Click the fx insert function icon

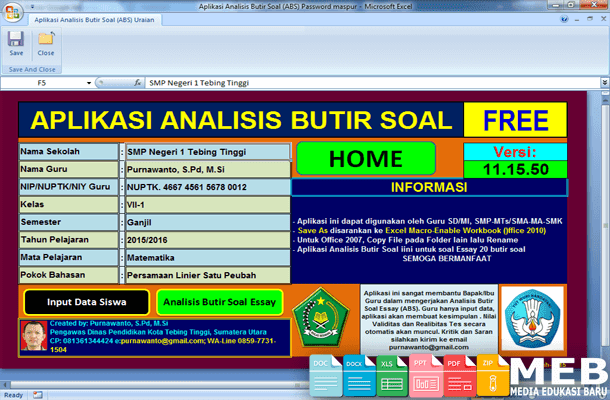(x=138, y=83)
